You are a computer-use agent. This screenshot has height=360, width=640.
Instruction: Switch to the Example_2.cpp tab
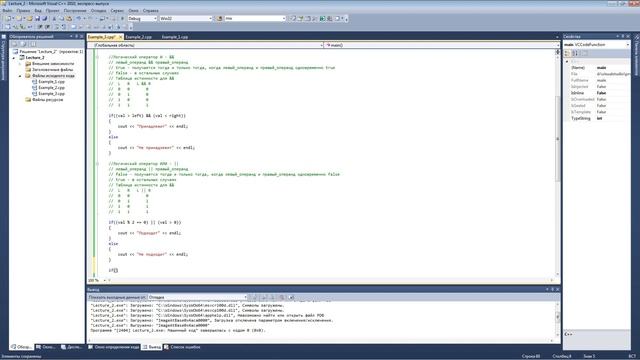click(138, 37)
